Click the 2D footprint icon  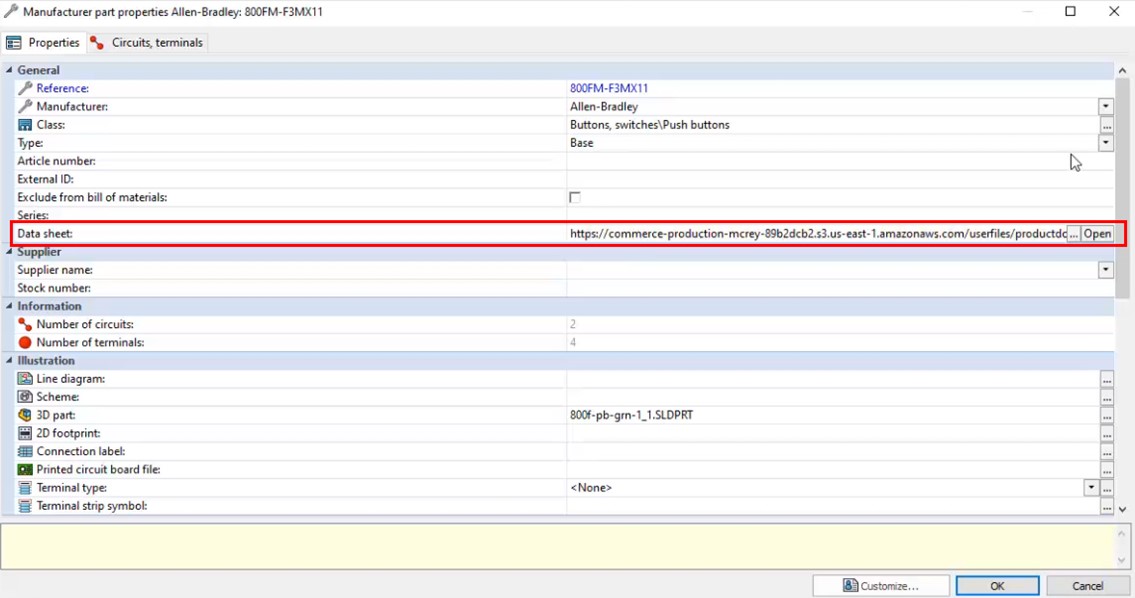coord(25,433)
